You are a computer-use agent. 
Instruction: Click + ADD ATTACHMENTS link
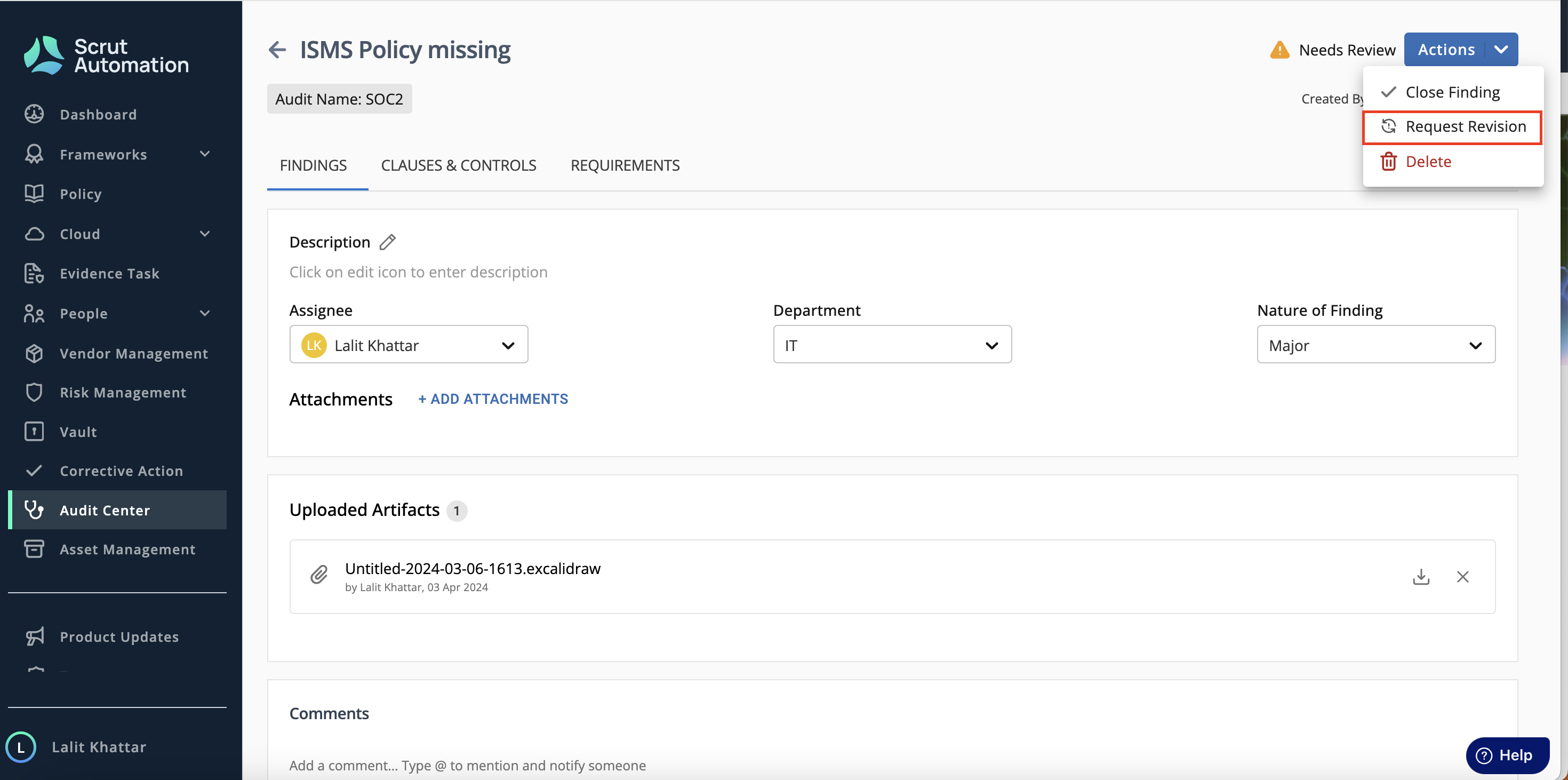[x=493, y=399]
